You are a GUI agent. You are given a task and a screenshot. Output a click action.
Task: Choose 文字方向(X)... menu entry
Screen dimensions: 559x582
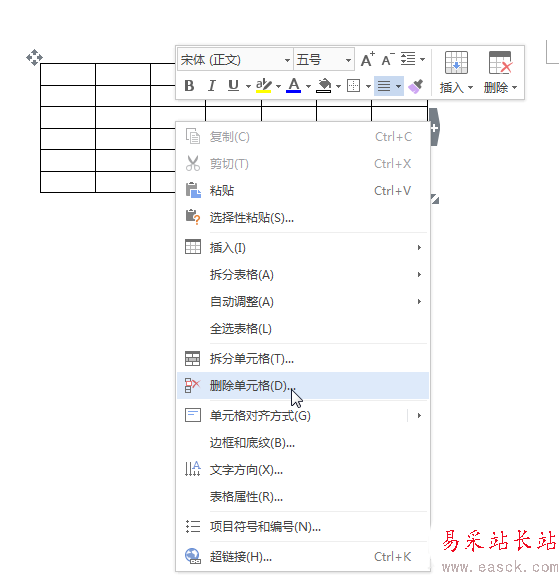point(303,470)
